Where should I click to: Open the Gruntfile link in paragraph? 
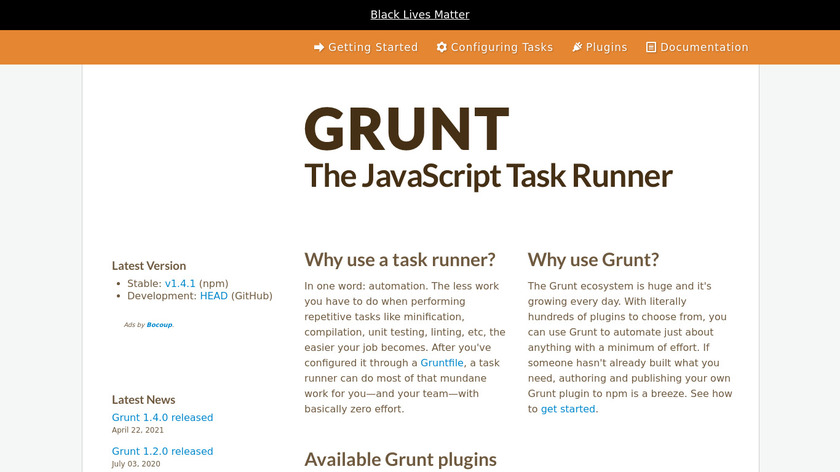pos(442,363)
